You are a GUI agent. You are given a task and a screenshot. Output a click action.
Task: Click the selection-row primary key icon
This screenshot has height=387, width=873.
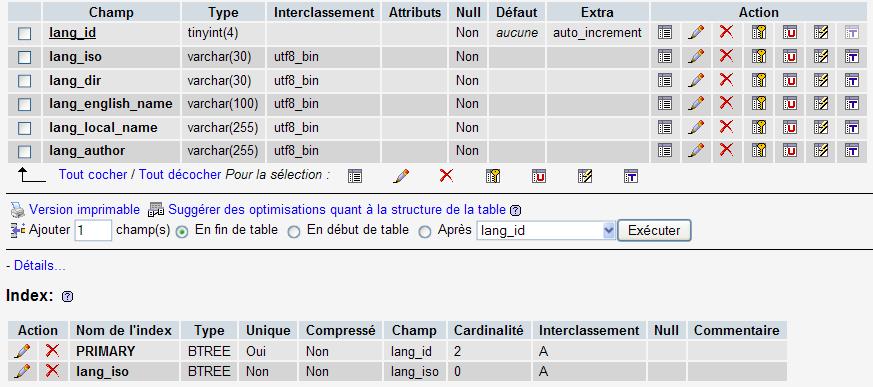click(493, 177)
